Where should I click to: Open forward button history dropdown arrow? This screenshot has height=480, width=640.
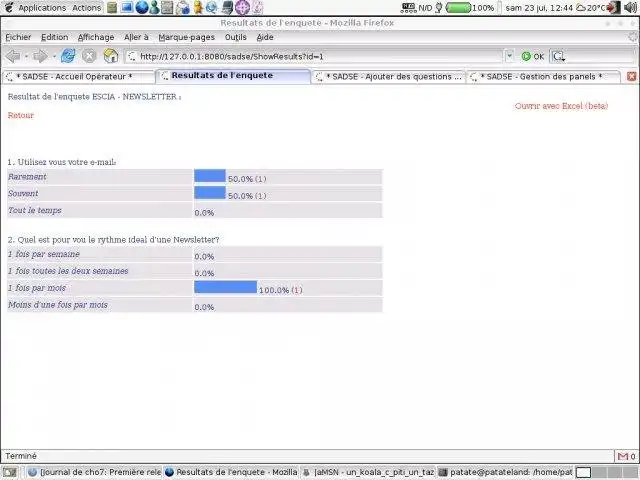[x=53, y=56]
